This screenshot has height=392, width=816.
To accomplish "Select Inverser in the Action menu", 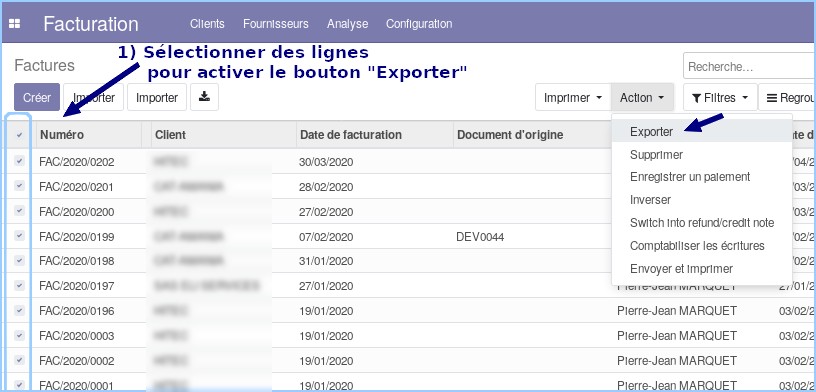I will click(x=702, y=200).
